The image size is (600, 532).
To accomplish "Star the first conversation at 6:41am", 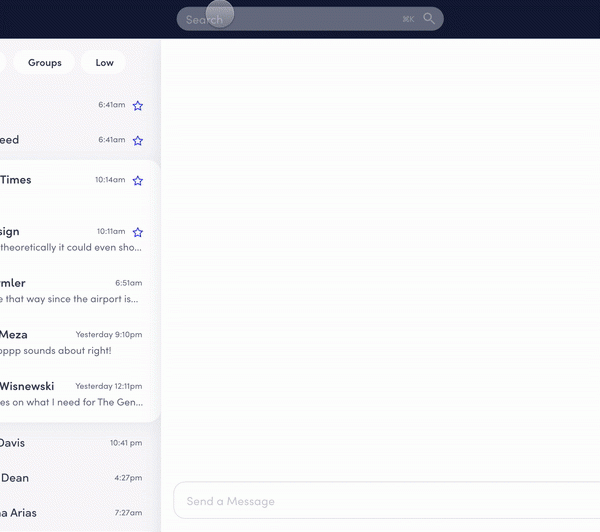I will (x=138, y=105).
